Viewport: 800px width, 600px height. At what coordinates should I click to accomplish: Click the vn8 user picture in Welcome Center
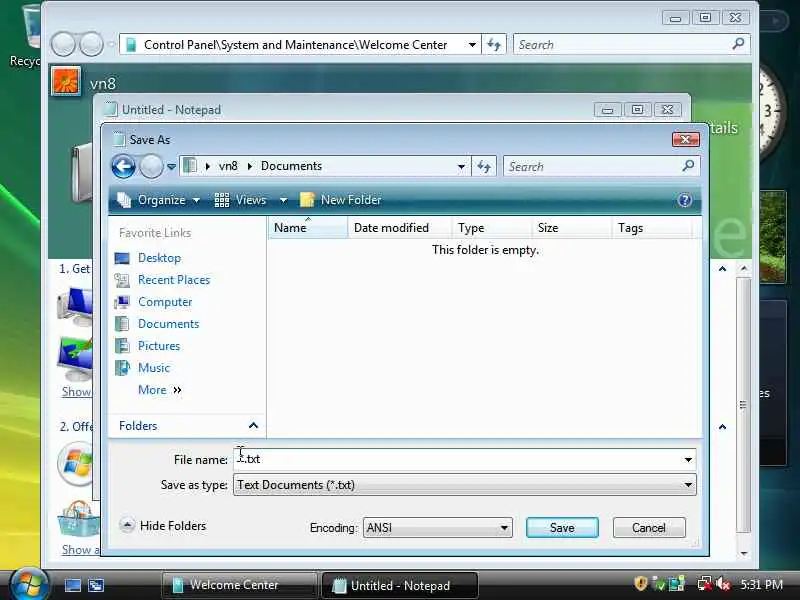point(66,81)
